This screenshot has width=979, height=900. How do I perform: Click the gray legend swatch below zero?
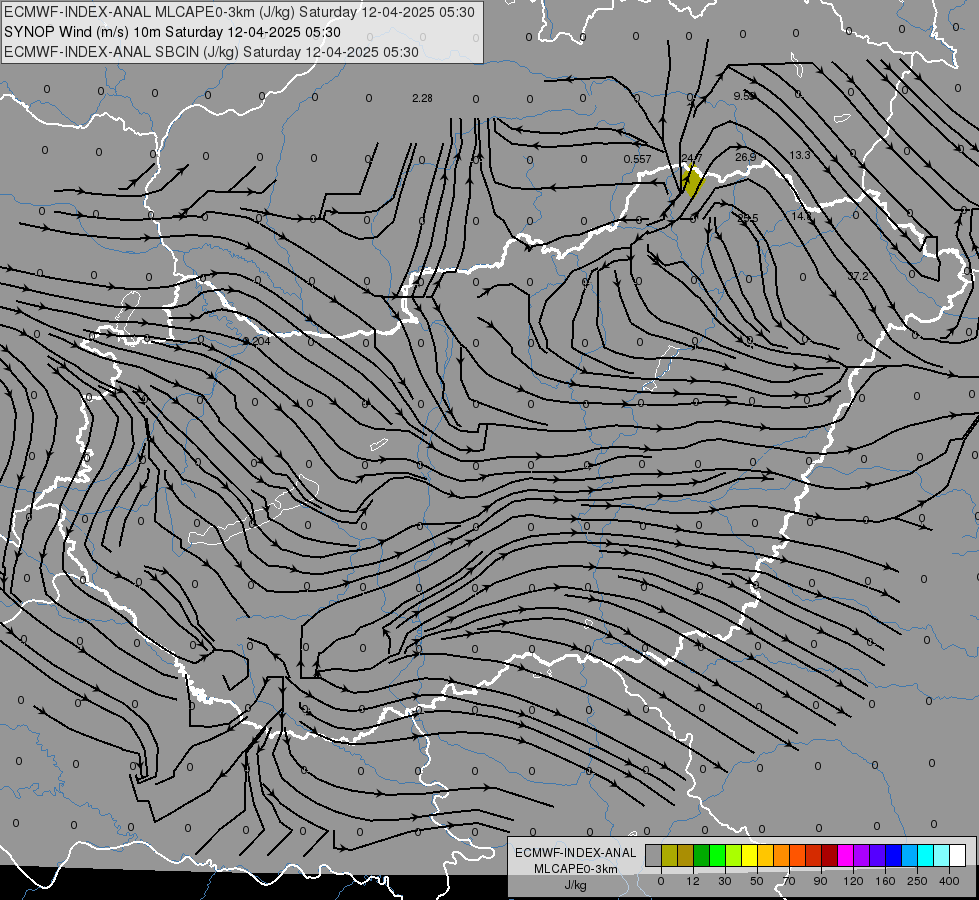[654, 855]
